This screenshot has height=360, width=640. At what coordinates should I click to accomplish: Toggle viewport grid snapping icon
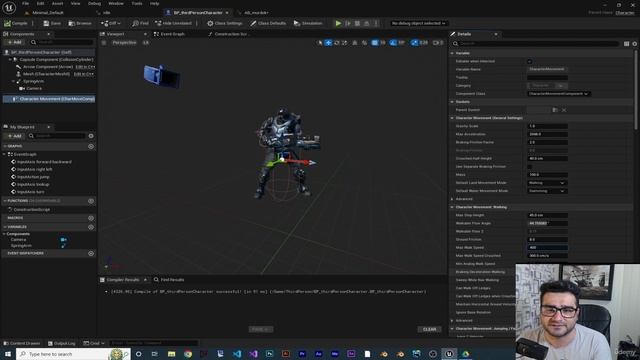(375, 42)
